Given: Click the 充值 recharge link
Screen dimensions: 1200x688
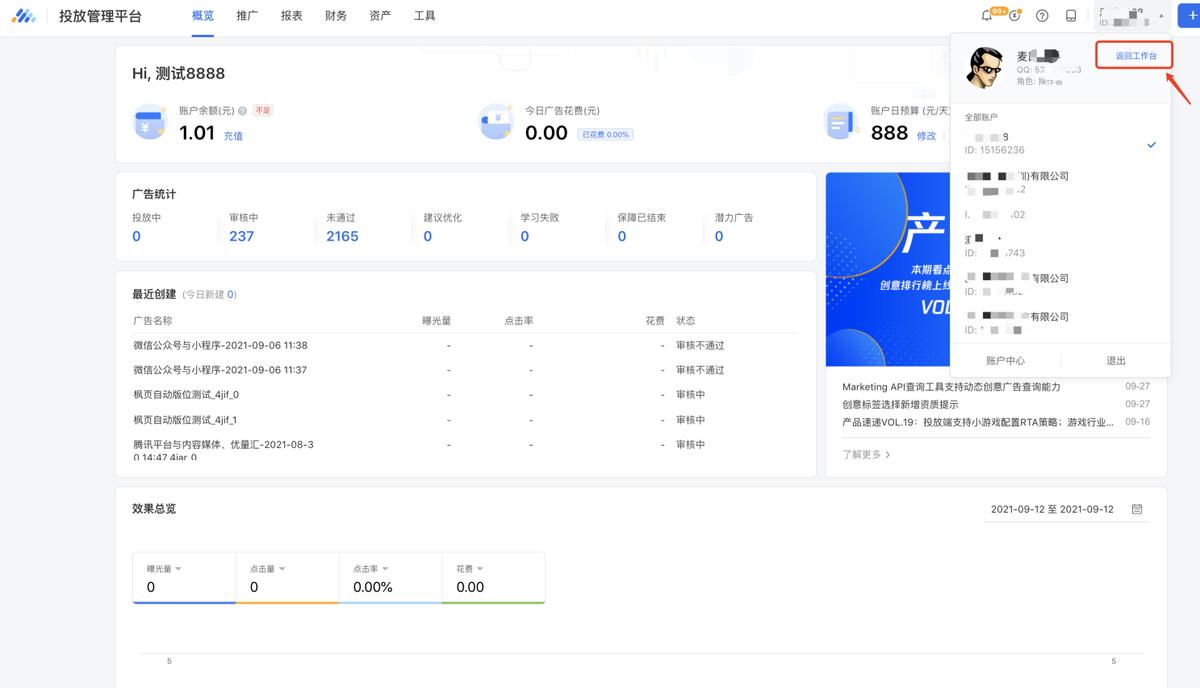Looking at the screenshot, I should [x=233, y=136].
